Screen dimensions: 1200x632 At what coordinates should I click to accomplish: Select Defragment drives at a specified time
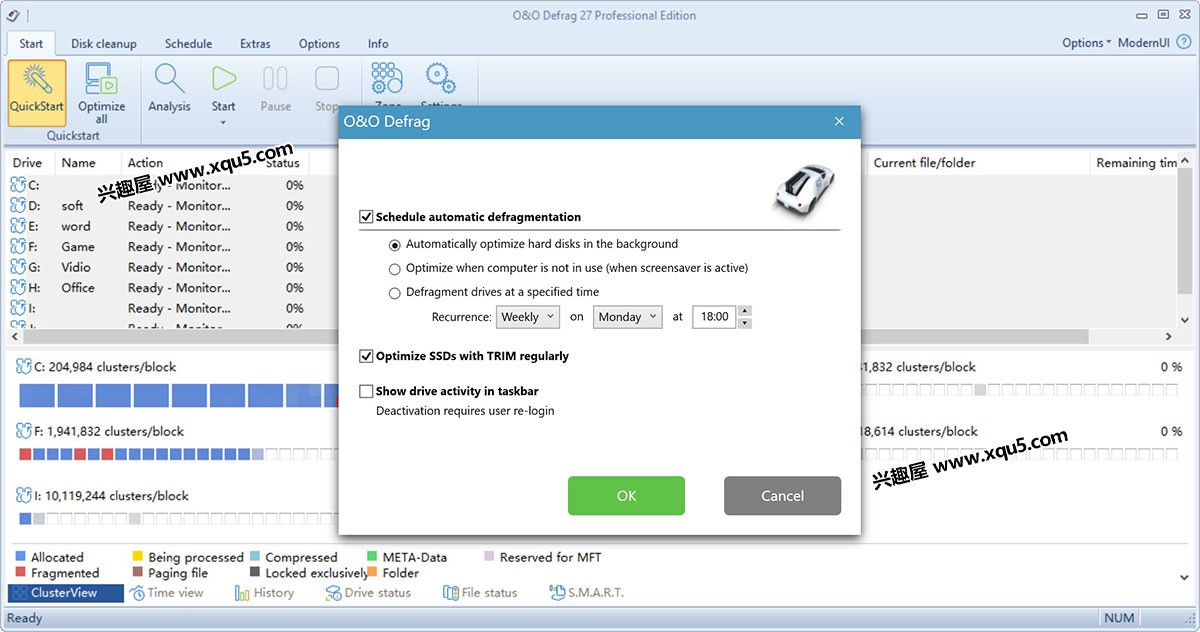tap(395, 293)
